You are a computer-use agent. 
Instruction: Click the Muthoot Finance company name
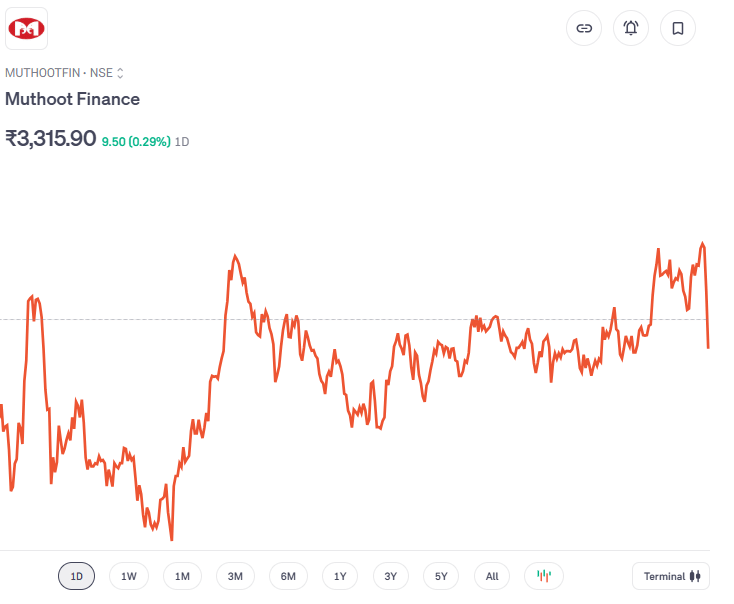72,99
